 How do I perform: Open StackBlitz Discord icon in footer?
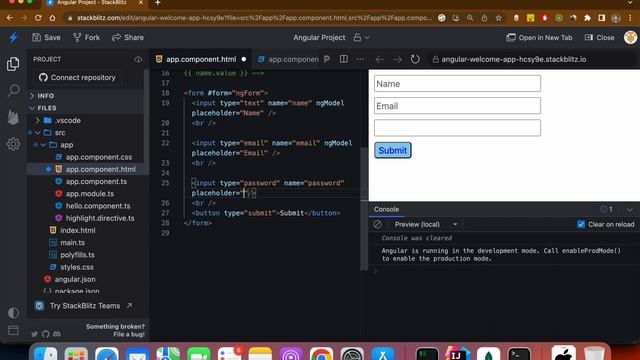point(57,334)
